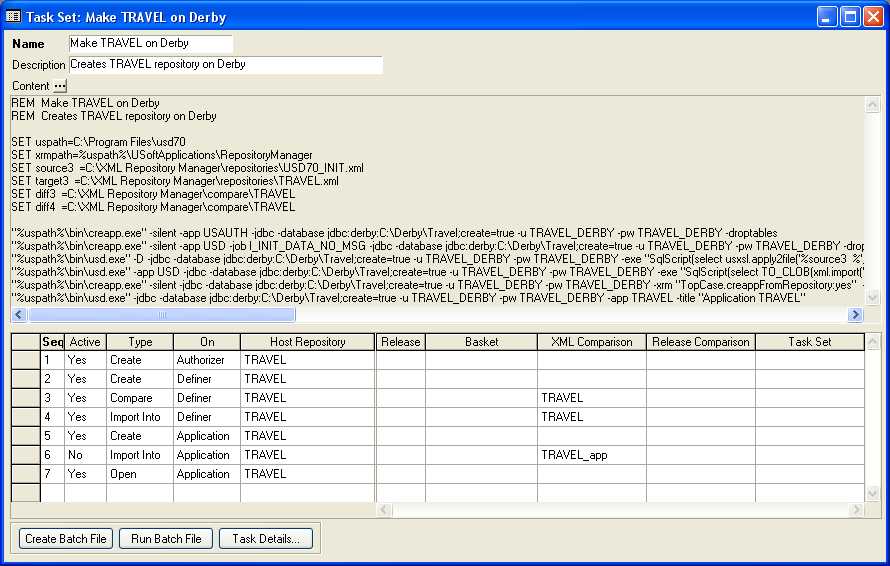Click the Release column header
The image size is (890, 566).
401,342
